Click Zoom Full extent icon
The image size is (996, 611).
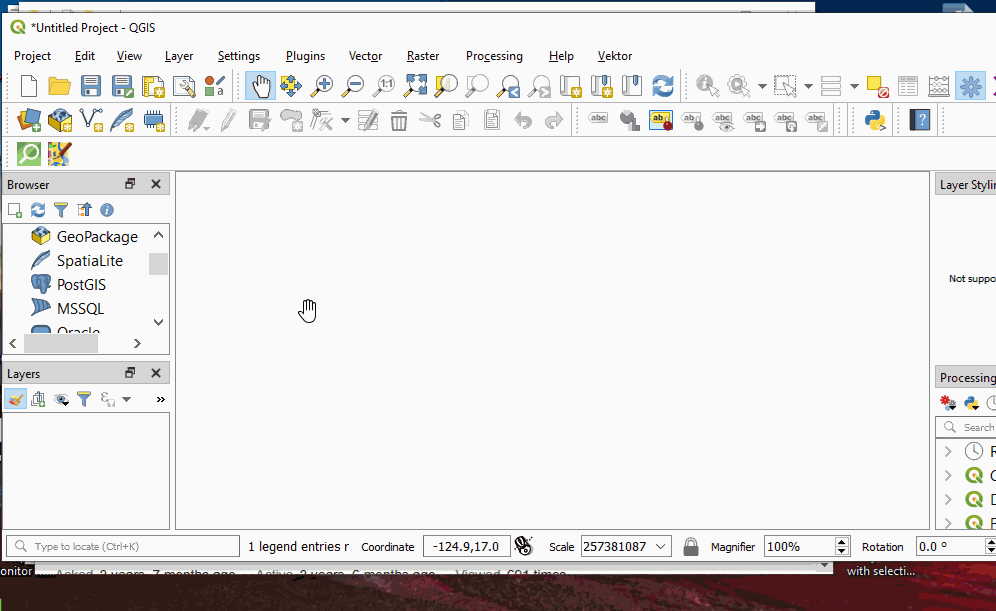coord(415,86)
